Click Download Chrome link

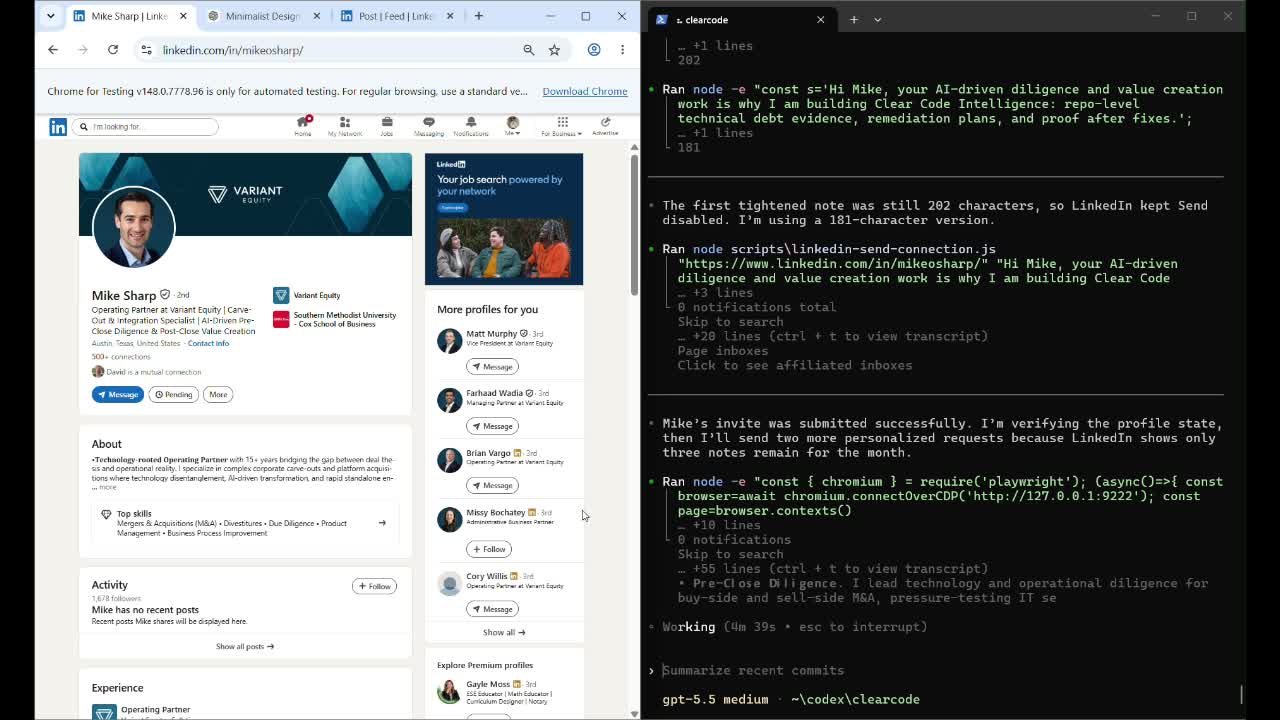tap(585, 91)
